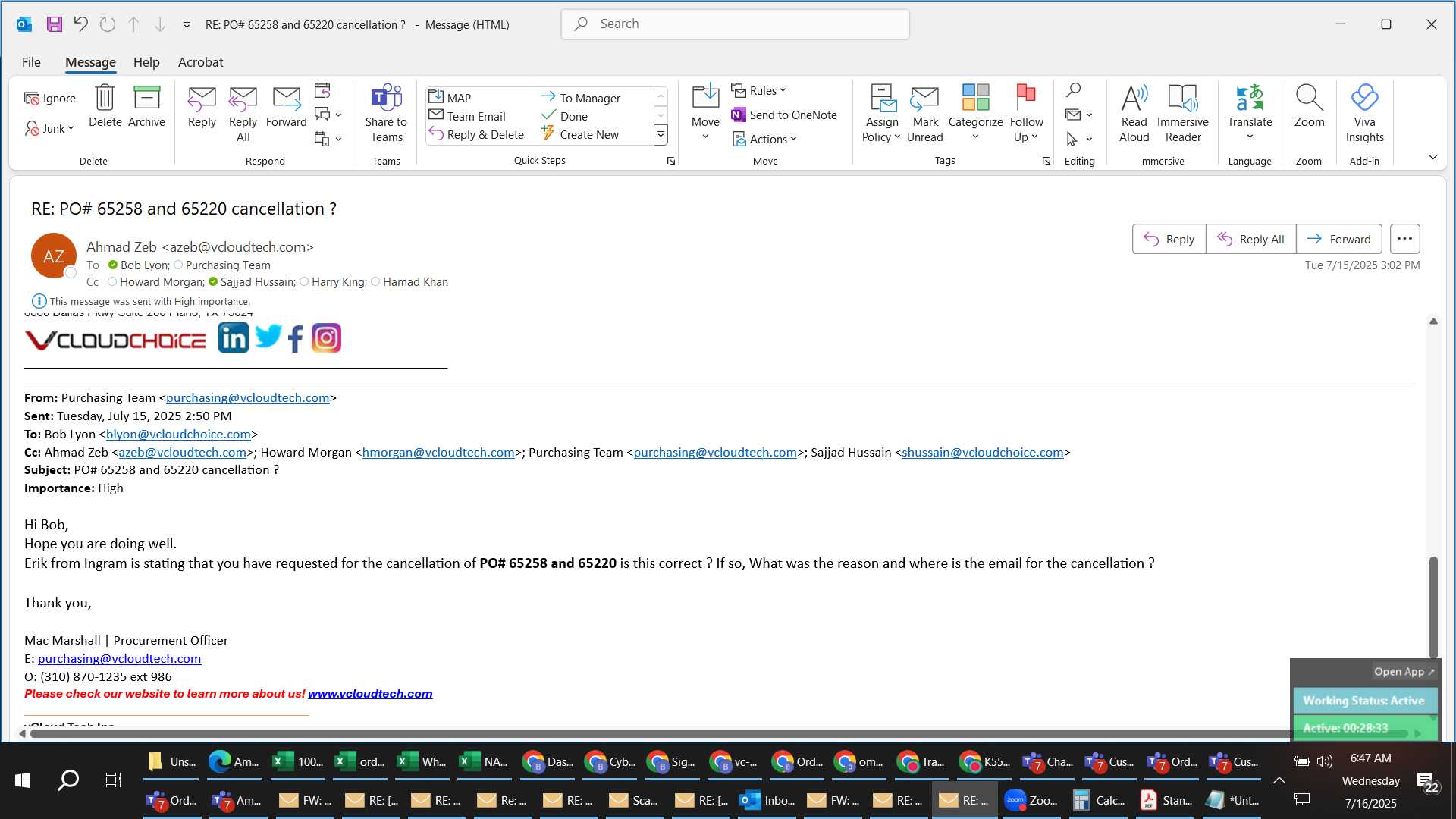Open the LinkedIn icon in signature

(233, 337)
